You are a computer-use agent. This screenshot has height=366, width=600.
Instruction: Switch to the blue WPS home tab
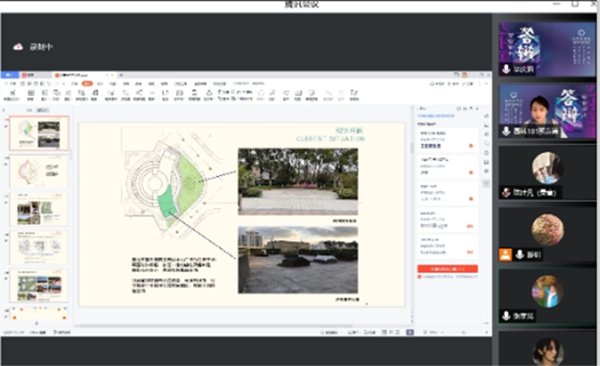click(10, 75)
